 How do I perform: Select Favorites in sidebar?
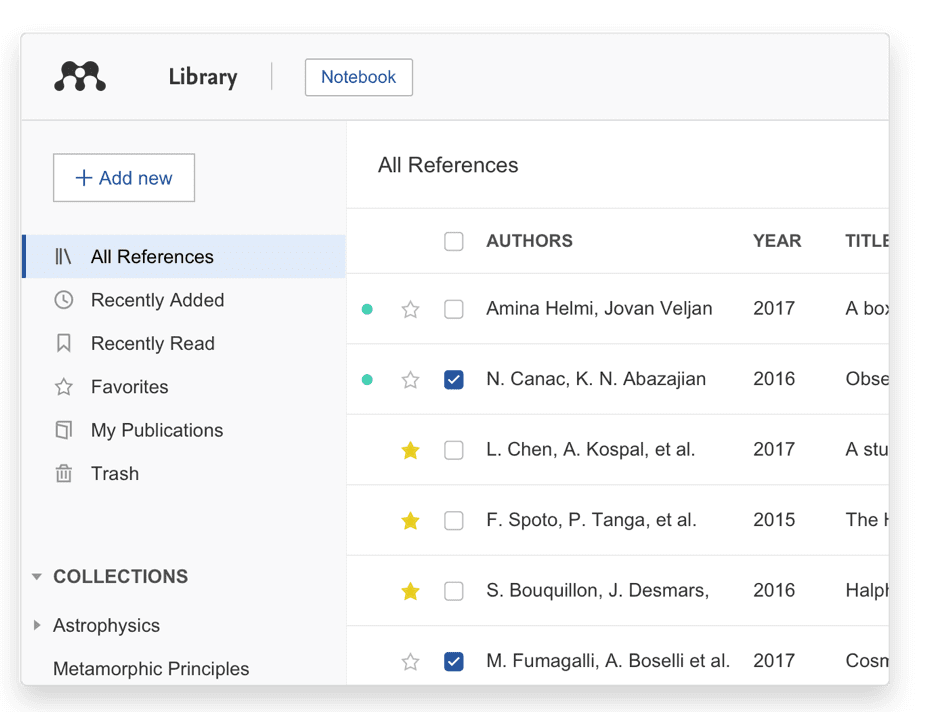click(184, 387)
